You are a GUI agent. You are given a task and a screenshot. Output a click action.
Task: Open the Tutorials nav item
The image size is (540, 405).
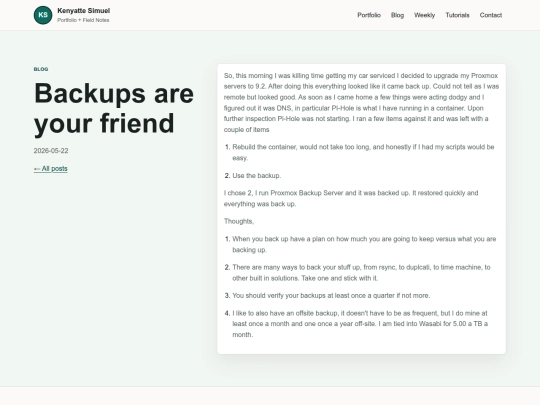[457, 15]
